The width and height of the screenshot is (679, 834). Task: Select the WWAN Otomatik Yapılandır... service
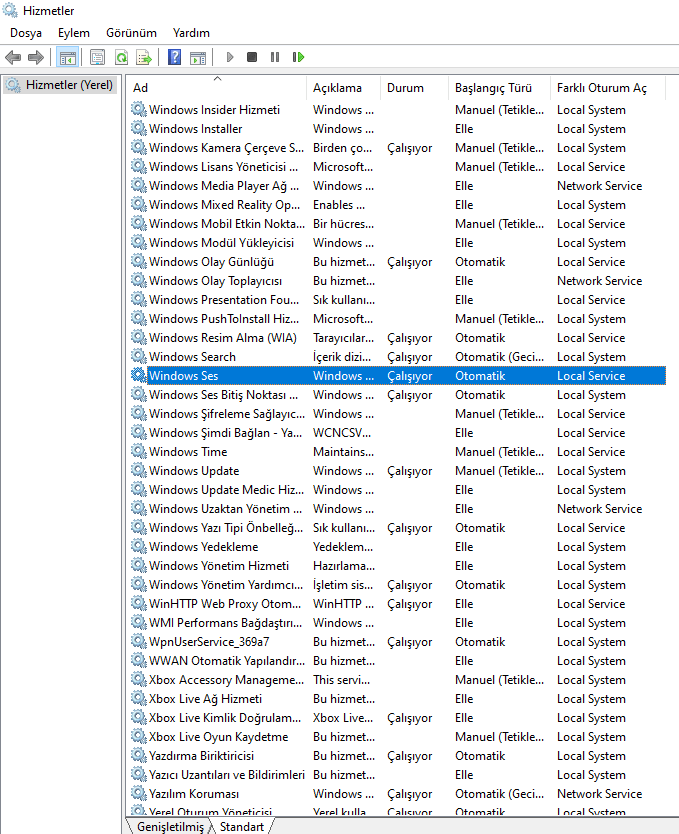pyautogui.click(x=227, y=661)
